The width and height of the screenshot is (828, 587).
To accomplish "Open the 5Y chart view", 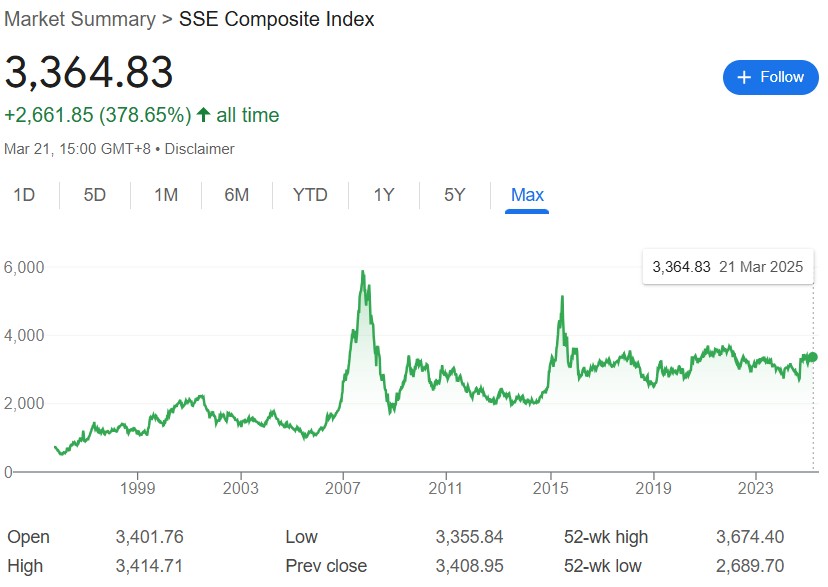I will [x=453, y=195].
